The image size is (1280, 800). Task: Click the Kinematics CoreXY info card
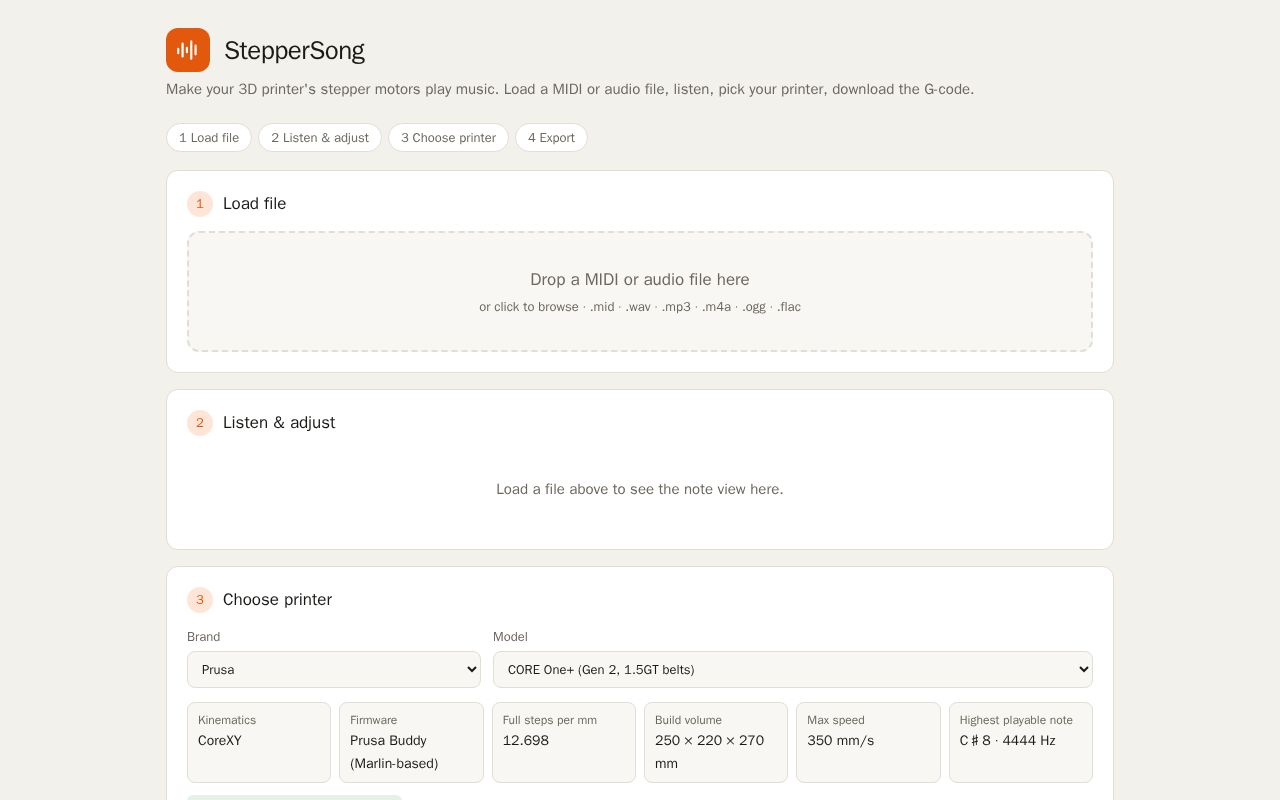(x=259, y=742)
